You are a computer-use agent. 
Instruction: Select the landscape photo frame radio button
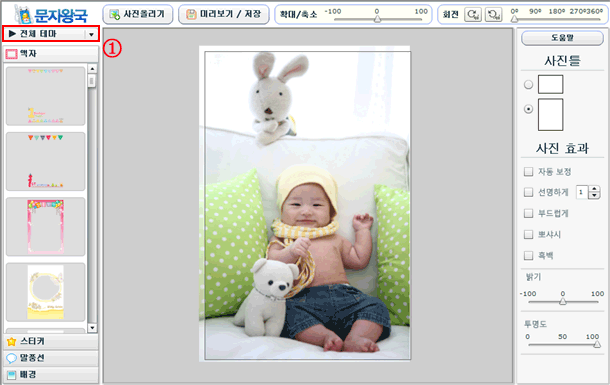click(528, 84)
